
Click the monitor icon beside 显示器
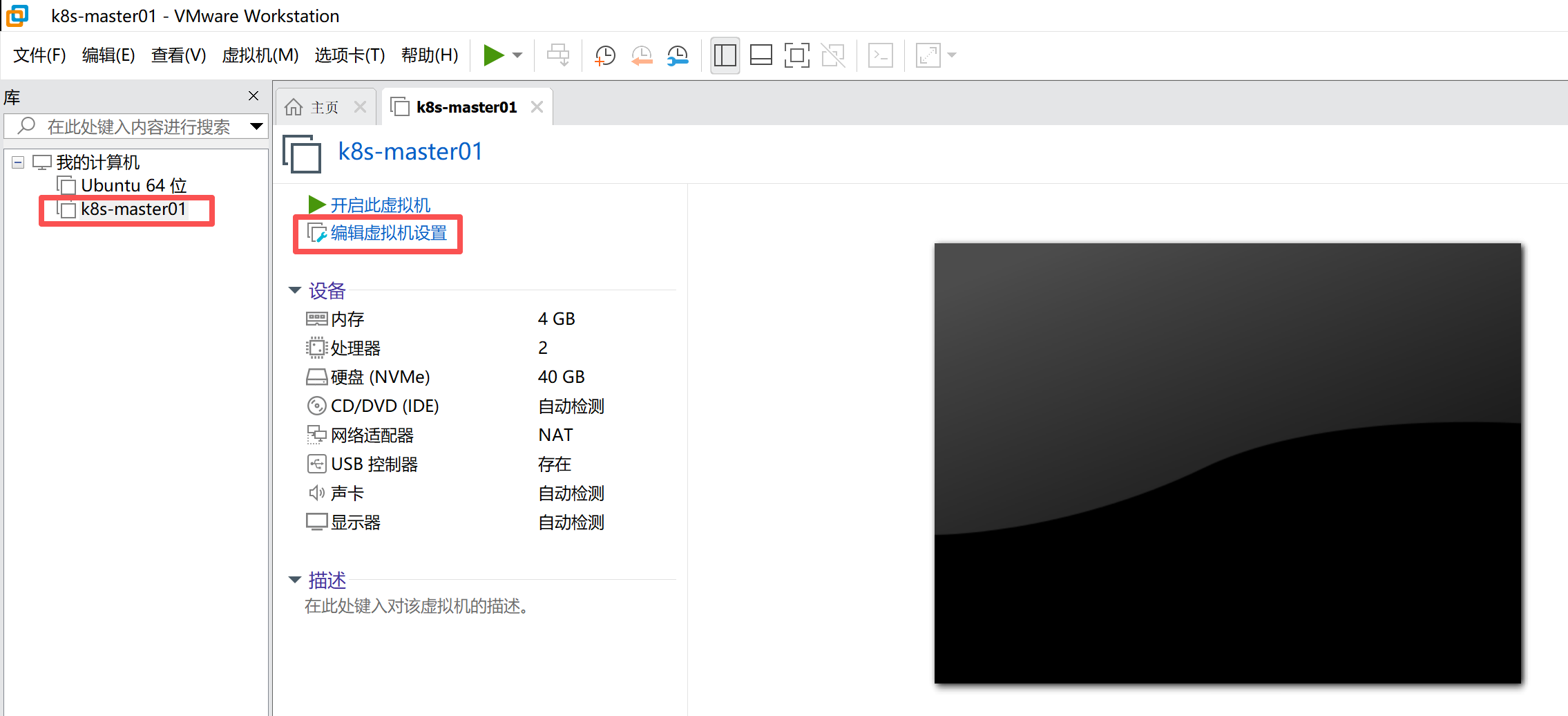pyautogui.click(x=316, y=522)
